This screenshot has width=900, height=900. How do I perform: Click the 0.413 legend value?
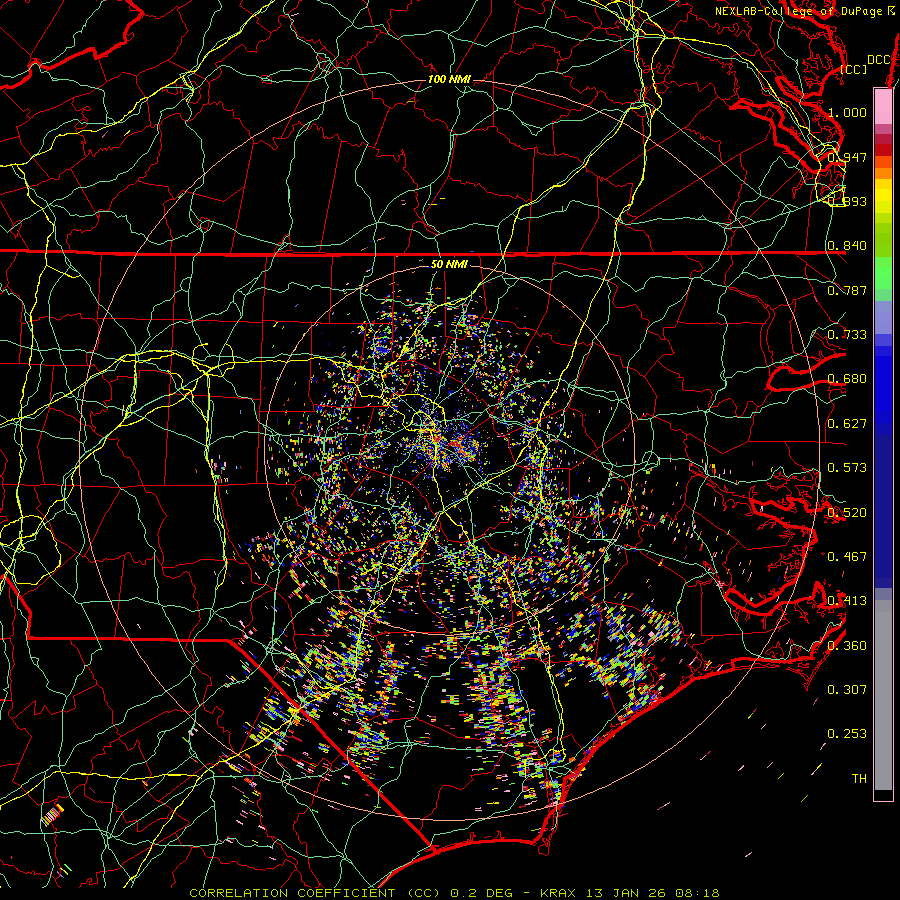click(847, 601)
